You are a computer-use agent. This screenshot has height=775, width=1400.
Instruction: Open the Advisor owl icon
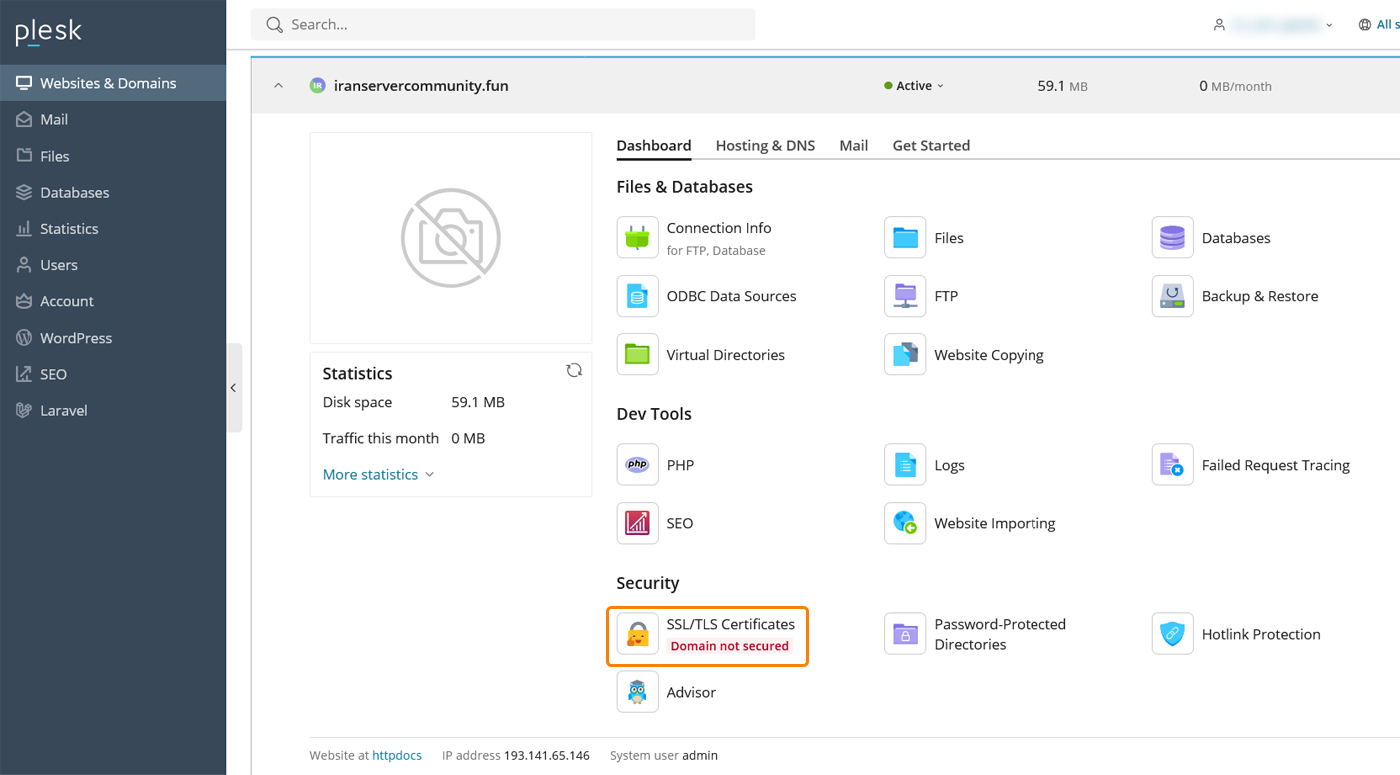coord(637,692)
